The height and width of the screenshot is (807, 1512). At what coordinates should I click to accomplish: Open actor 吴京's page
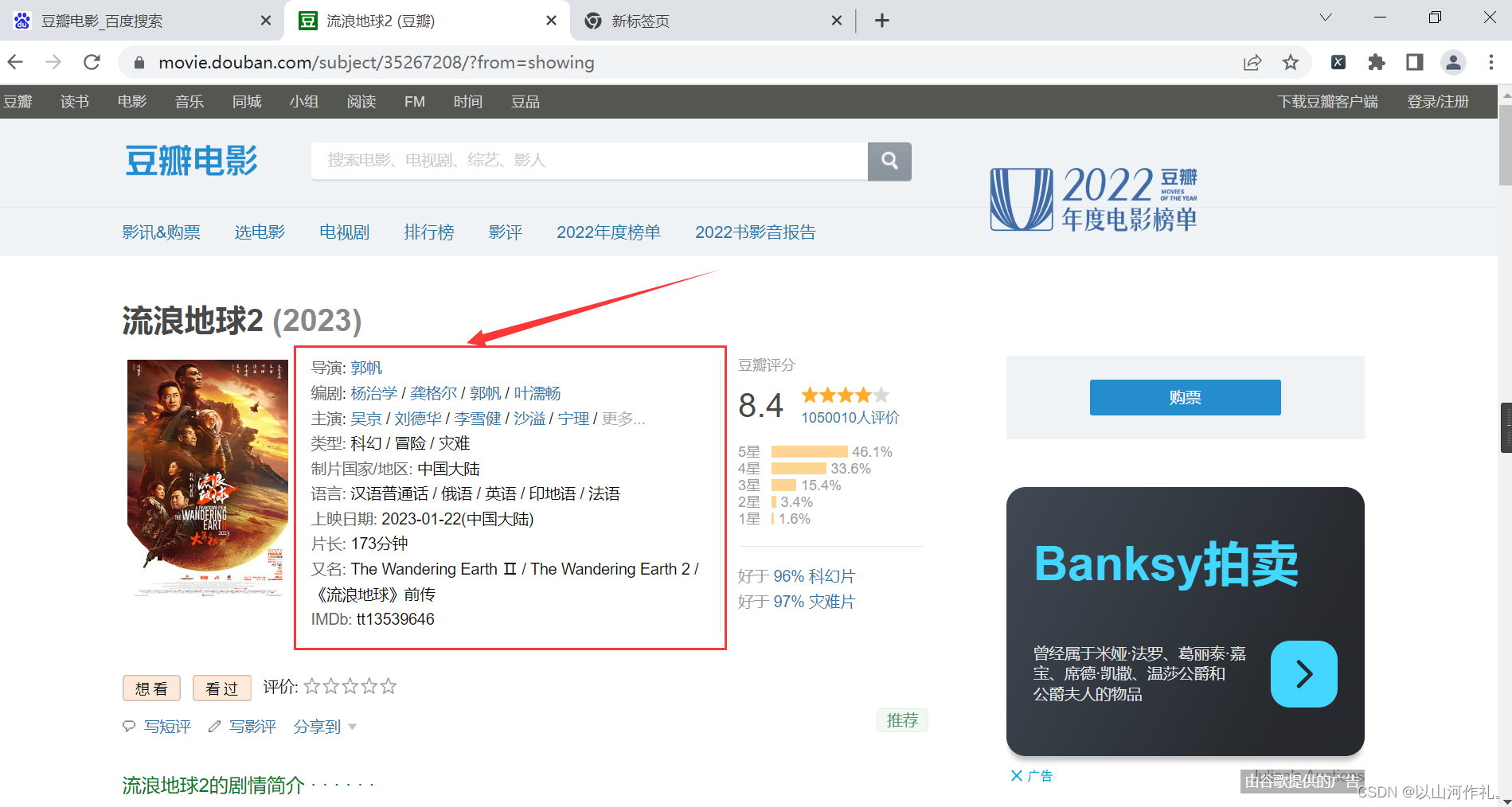point(366,419)
